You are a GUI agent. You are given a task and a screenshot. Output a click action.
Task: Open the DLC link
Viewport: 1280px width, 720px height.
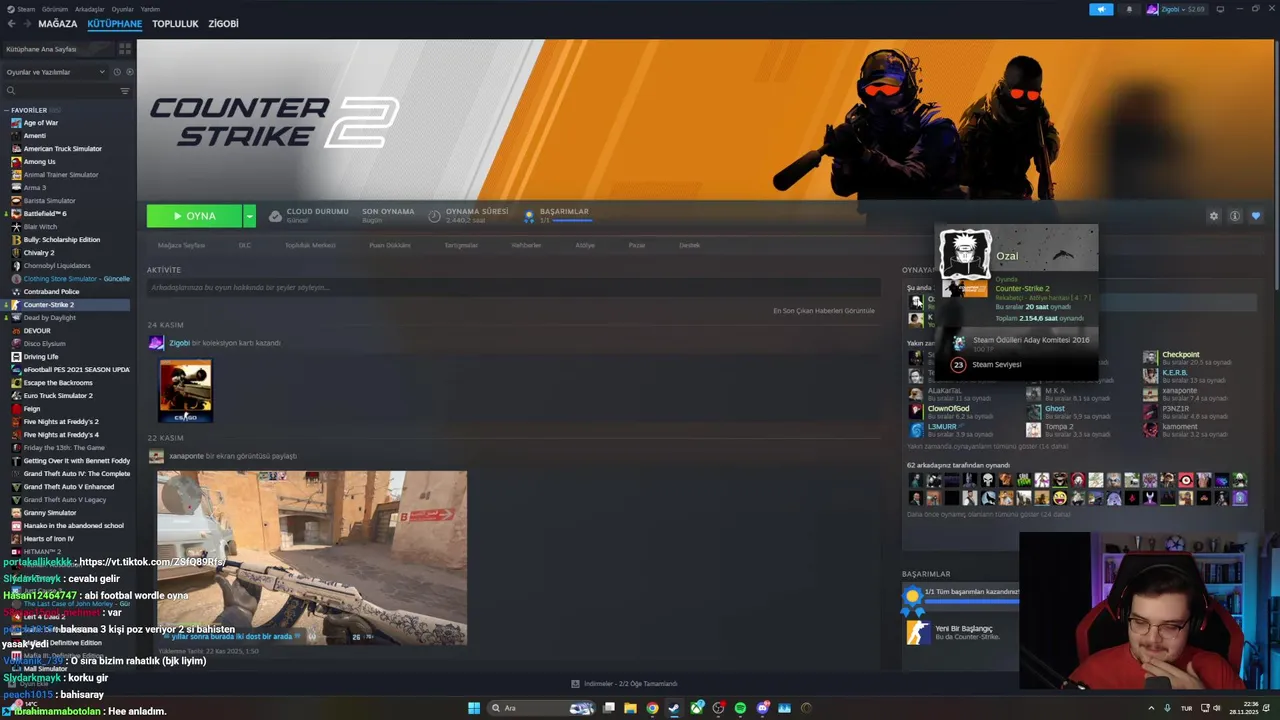[244, 245]
